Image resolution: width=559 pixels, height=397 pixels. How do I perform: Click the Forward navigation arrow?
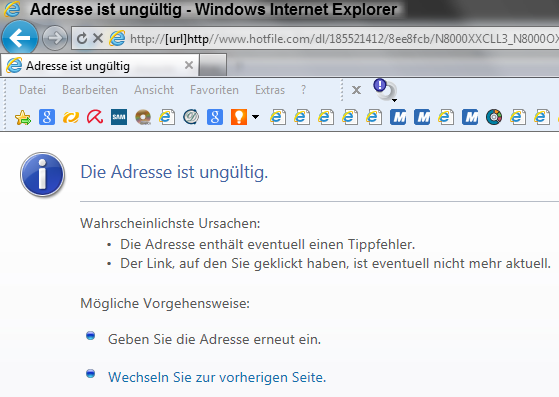tap(55, 38)
